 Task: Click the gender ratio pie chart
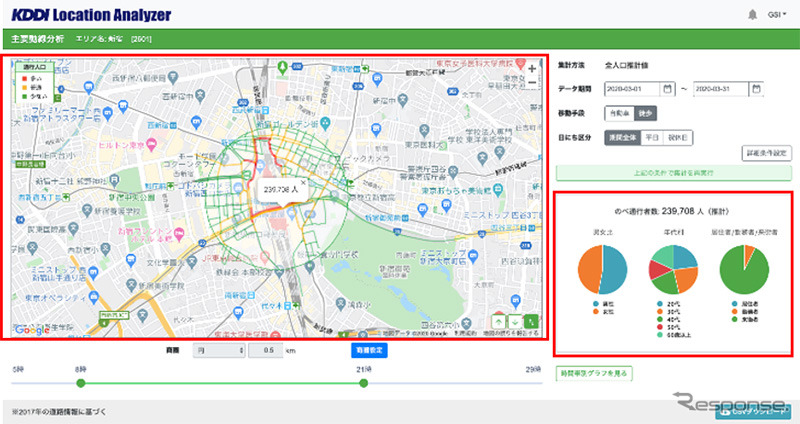(x=603, y=269)
